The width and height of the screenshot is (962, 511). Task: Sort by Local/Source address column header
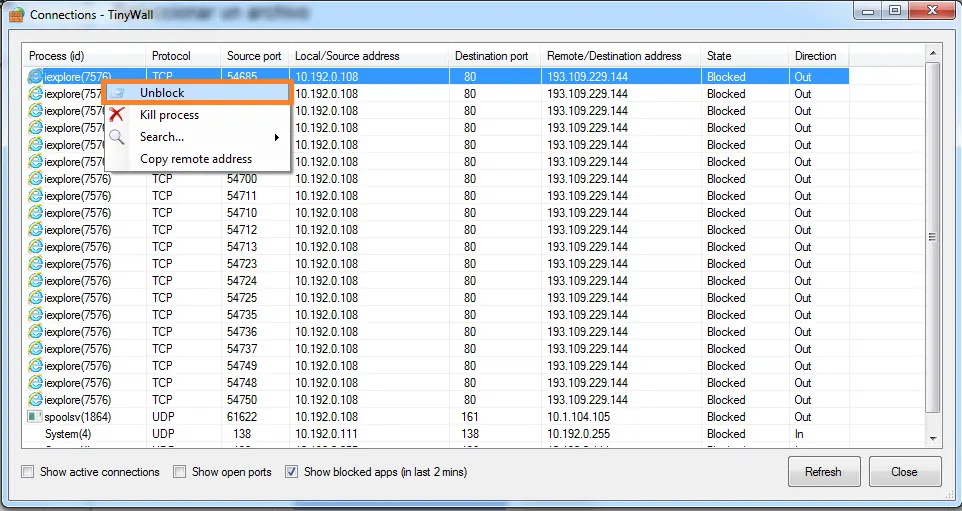(x=369, y=56)
